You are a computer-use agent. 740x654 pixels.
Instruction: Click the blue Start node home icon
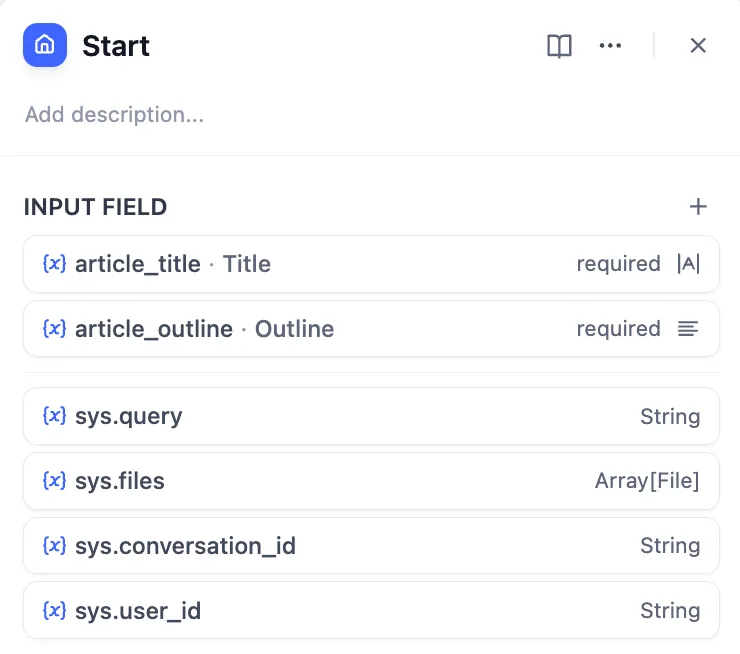[45, 46]
